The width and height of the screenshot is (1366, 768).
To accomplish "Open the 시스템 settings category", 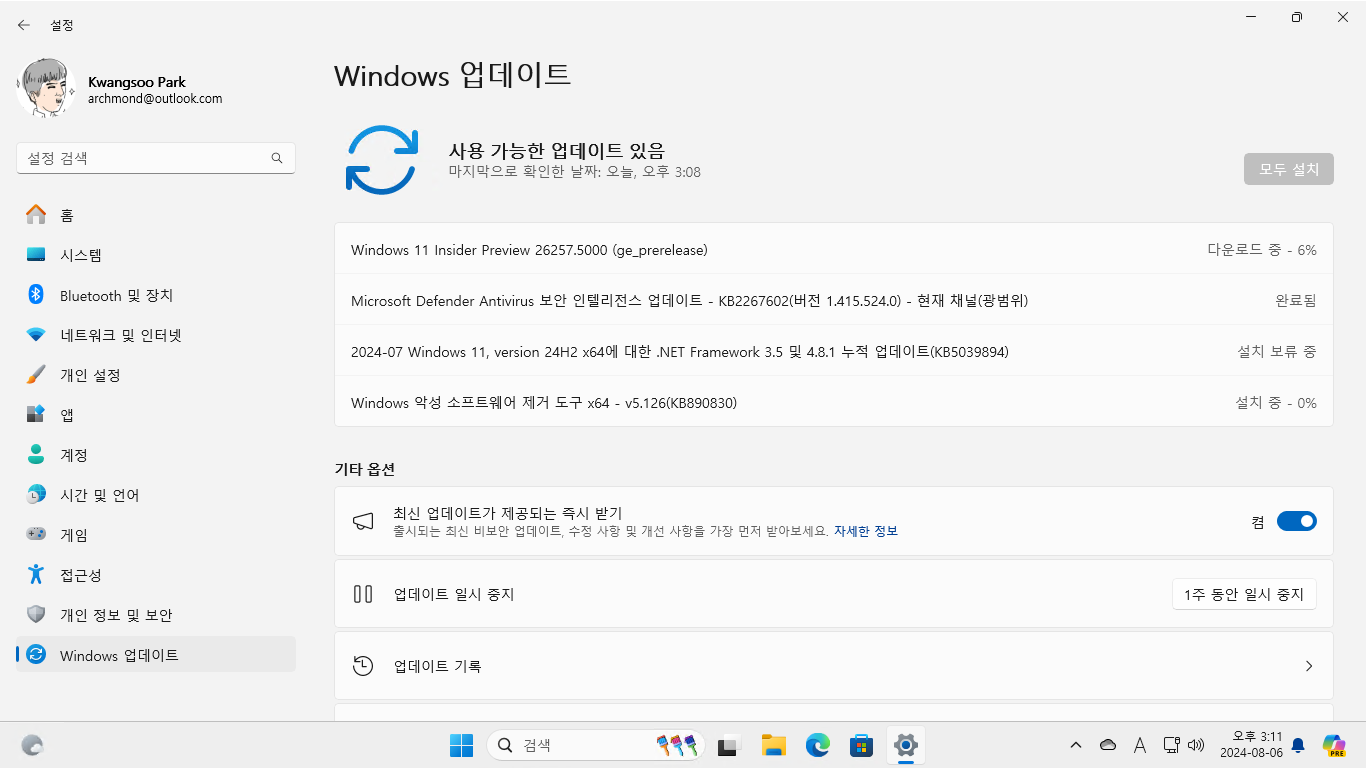I will point(156,255).
